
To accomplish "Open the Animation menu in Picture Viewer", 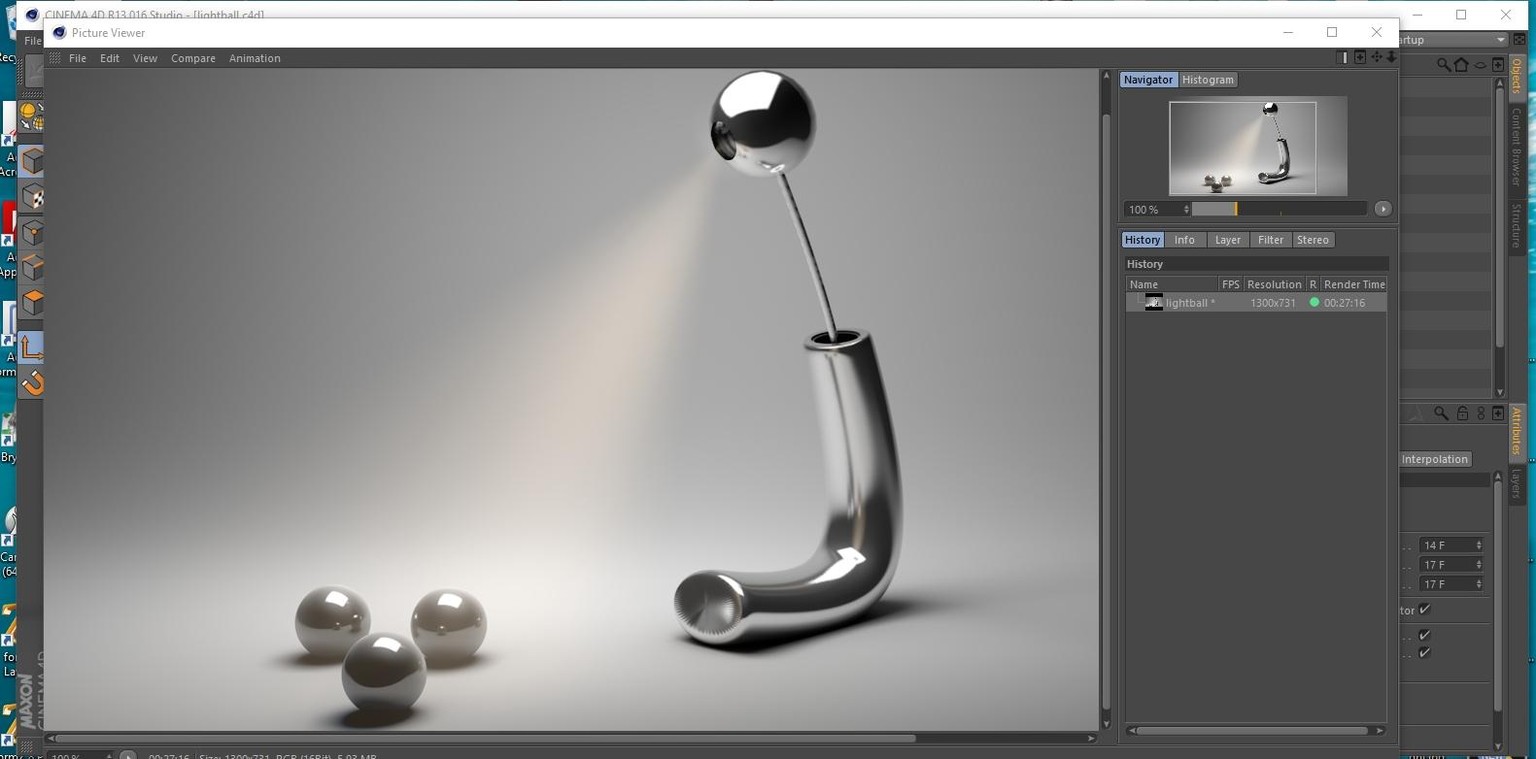I will pyautogui.click(x=255, y=58).
